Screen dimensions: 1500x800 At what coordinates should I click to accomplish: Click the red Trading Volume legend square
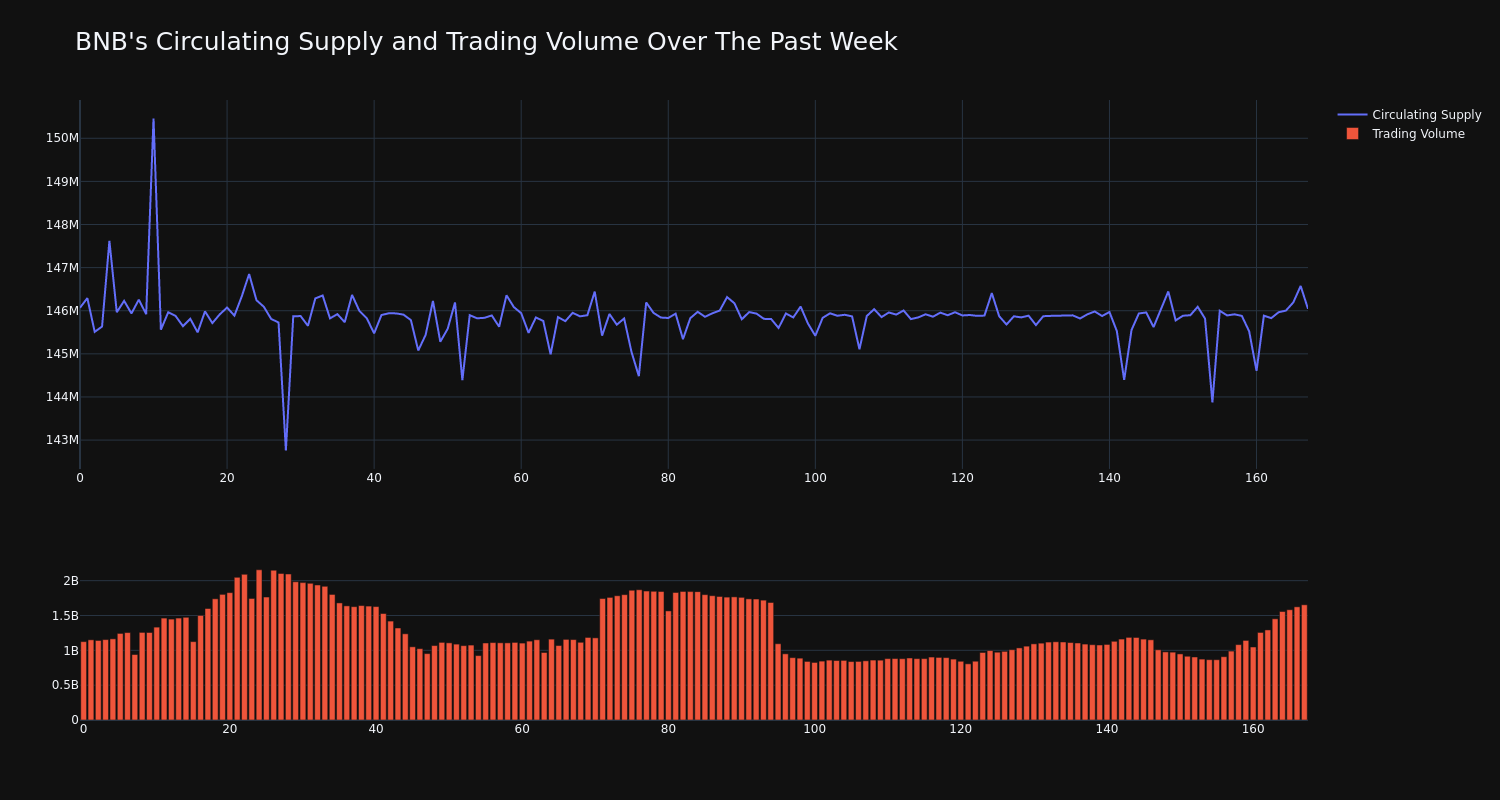tap(1352, 134)
